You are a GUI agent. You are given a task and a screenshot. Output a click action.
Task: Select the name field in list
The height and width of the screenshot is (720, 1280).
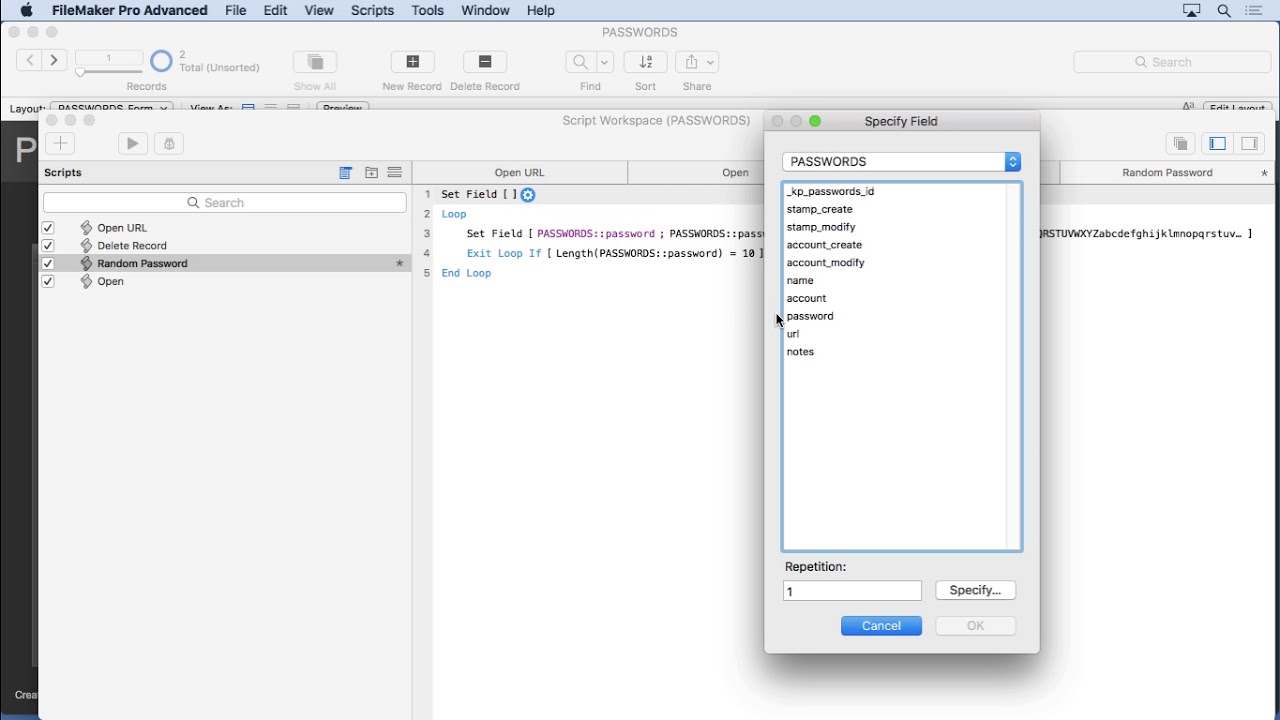pyautogui.click(x=895, y=281)
